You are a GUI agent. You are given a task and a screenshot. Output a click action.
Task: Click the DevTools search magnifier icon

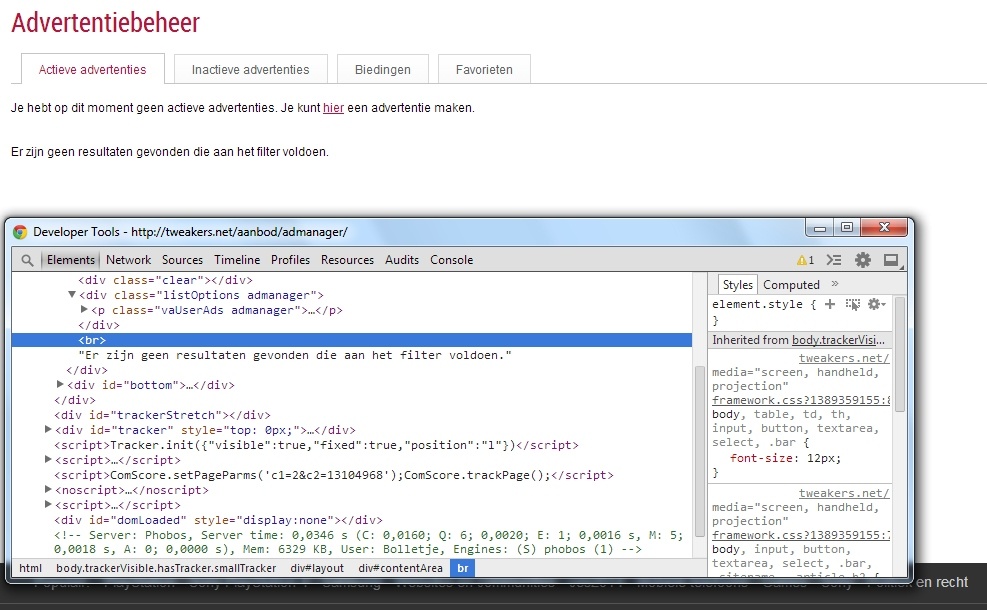pos(27,260)
